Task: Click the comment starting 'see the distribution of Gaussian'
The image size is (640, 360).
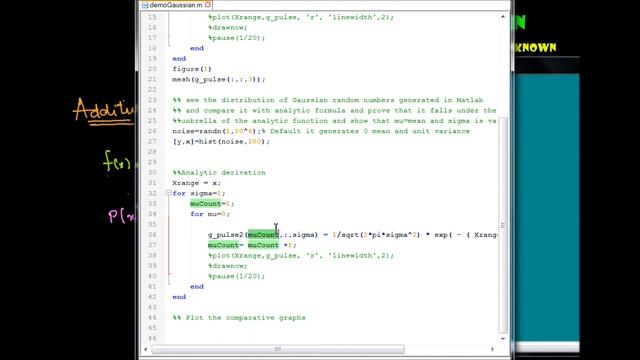Action: [328, 100]
